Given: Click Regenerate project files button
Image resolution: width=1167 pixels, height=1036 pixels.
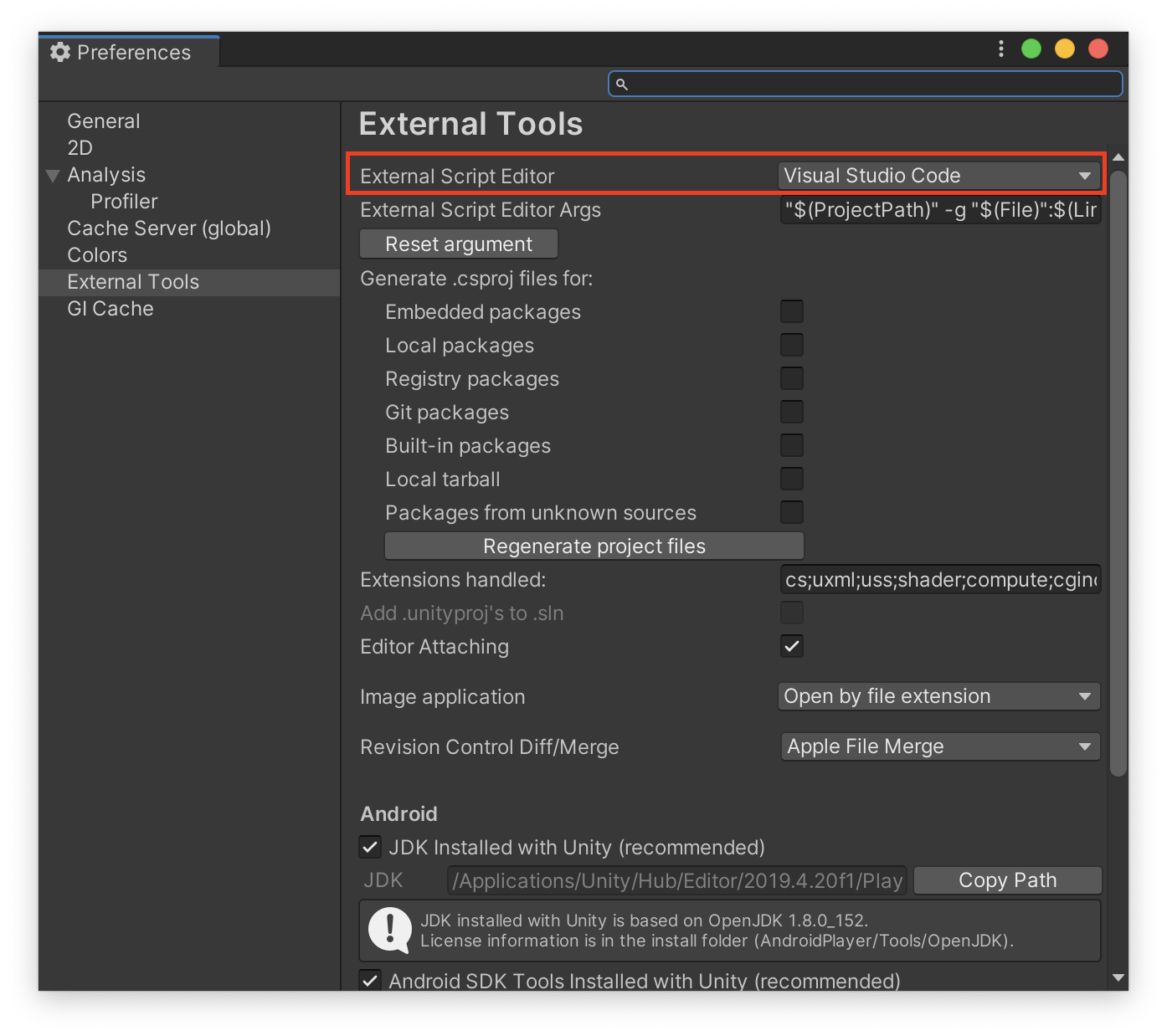Looking at the screenshot, I should pos(594,546).
